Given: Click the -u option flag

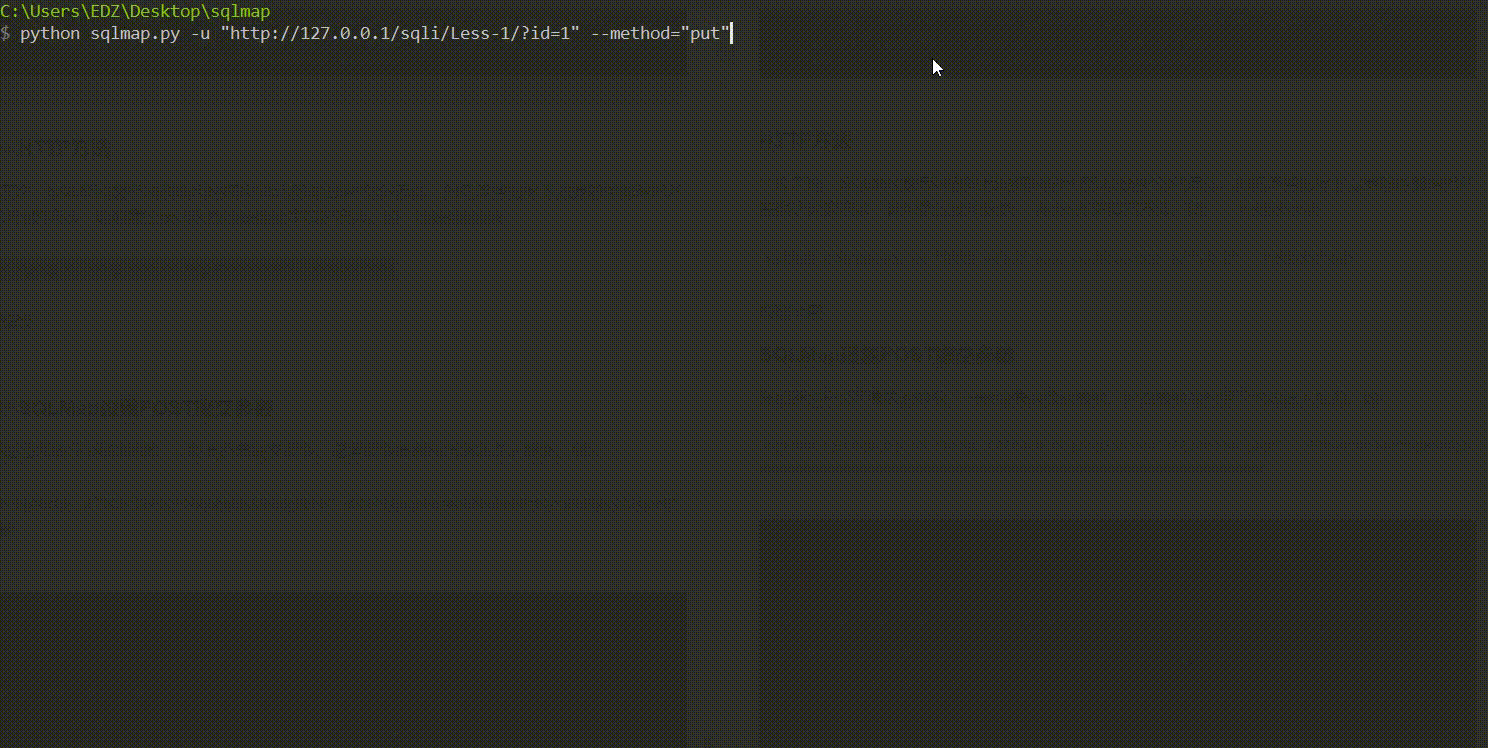Looking at the screenshot, I should 200,34.
